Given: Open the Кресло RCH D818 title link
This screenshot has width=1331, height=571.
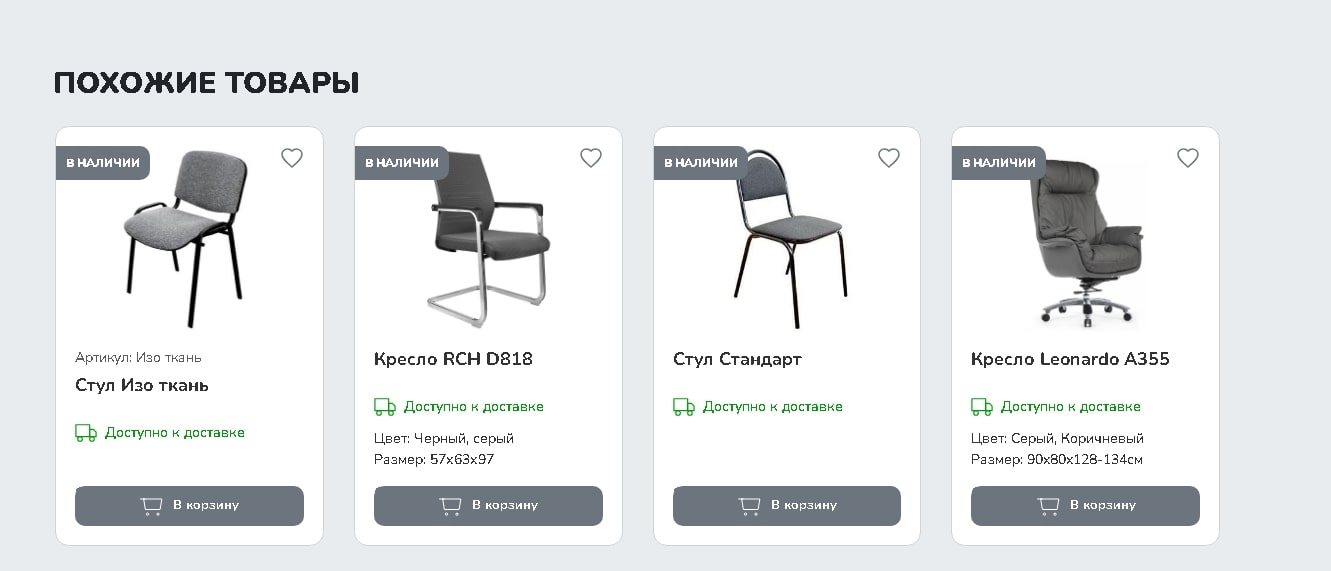Looking at the screenshot, I should point(453,359).
